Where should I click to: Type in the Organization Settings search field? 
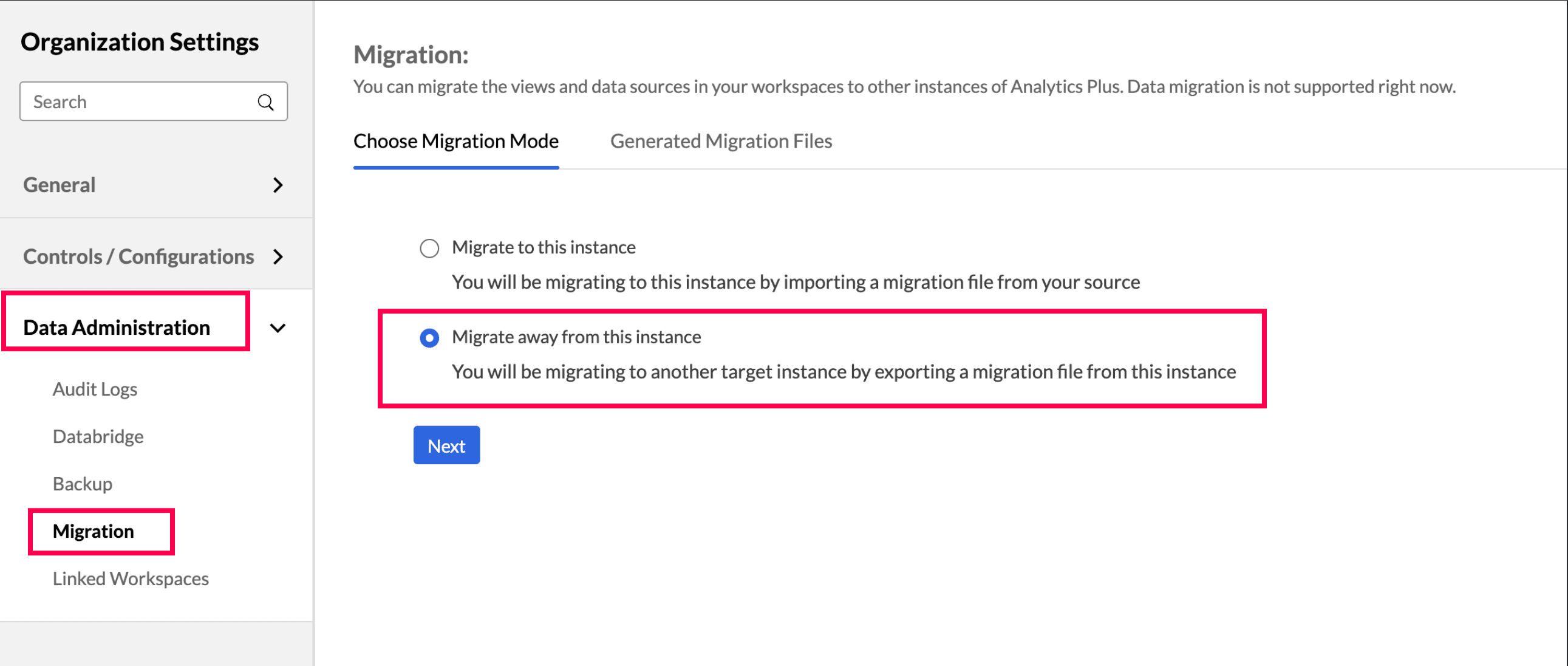point(140,101)
